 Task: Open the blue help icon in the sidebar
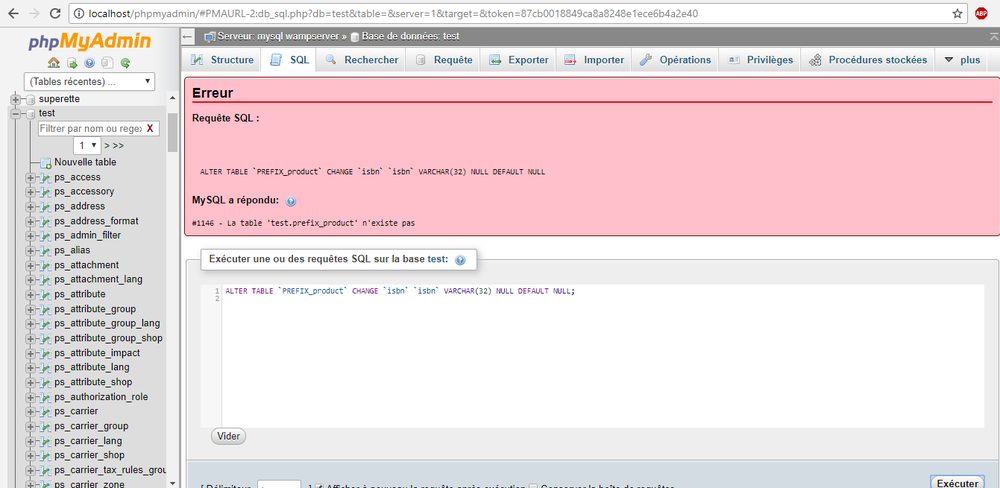pos(89,63)
